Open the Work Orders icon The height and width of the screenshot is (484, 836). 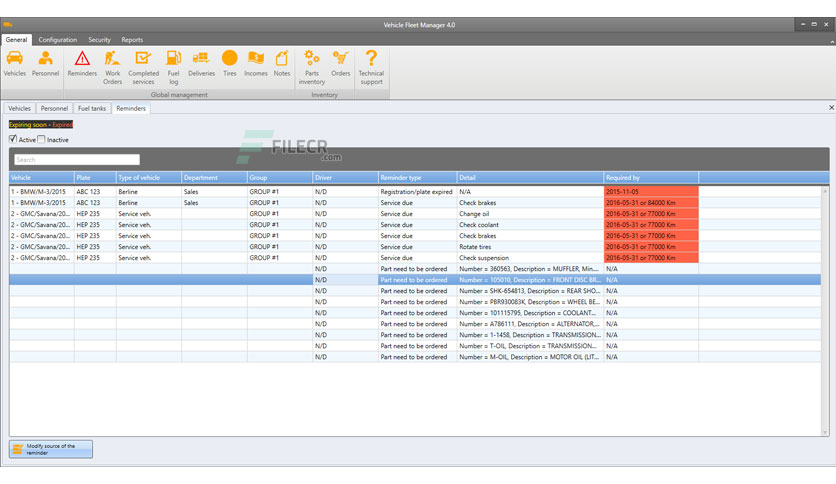[112, 68]
